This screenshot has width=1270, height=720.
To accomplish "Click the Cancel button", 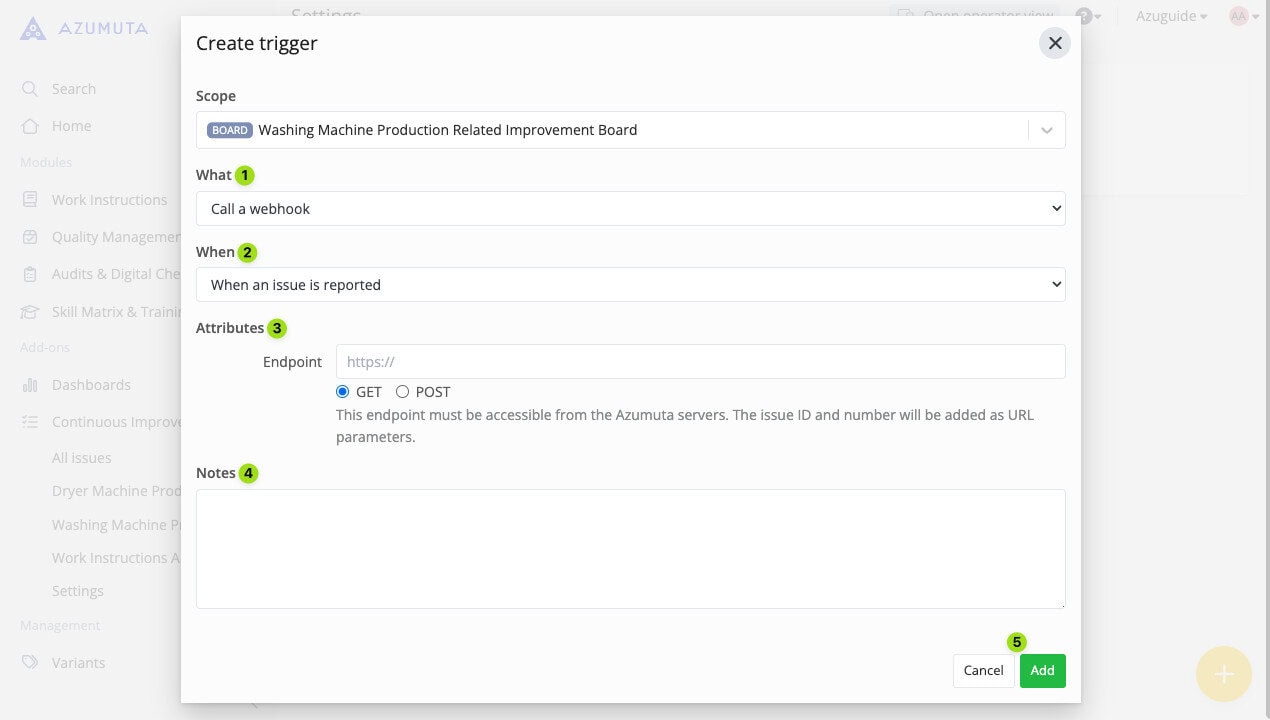I will click(x=983, y=671).
